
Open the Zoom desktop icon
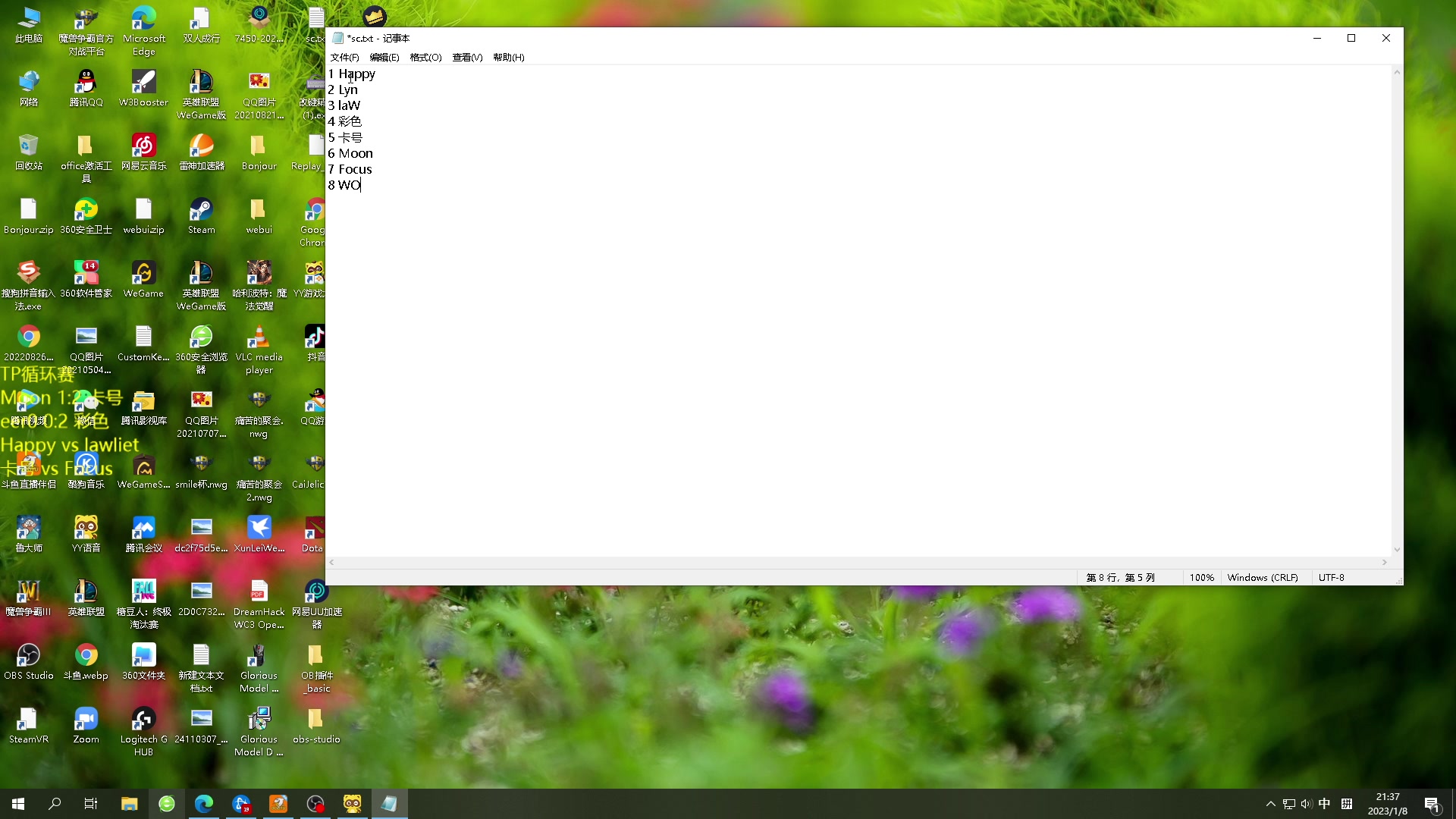pyautogui.click(x=86, y=720)
